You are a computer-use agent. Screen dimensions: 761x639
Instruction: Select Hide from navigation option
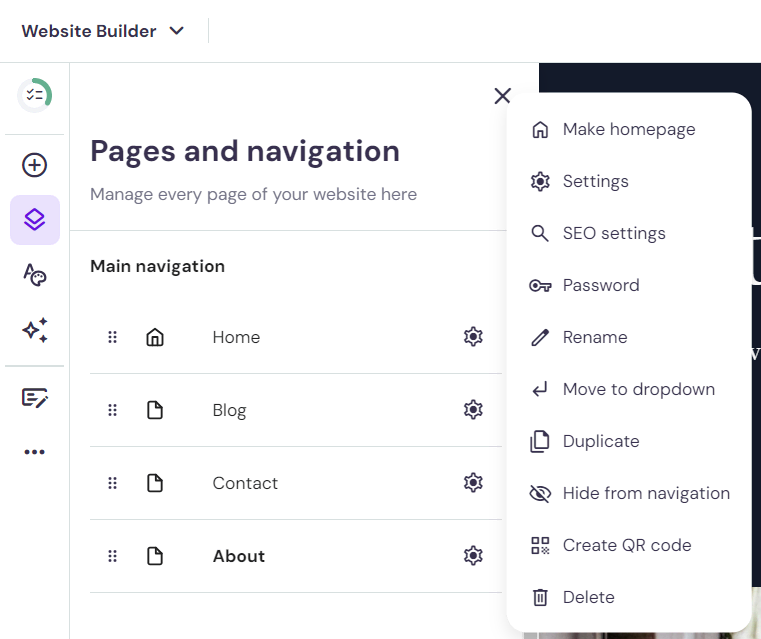tap(629, 493)
